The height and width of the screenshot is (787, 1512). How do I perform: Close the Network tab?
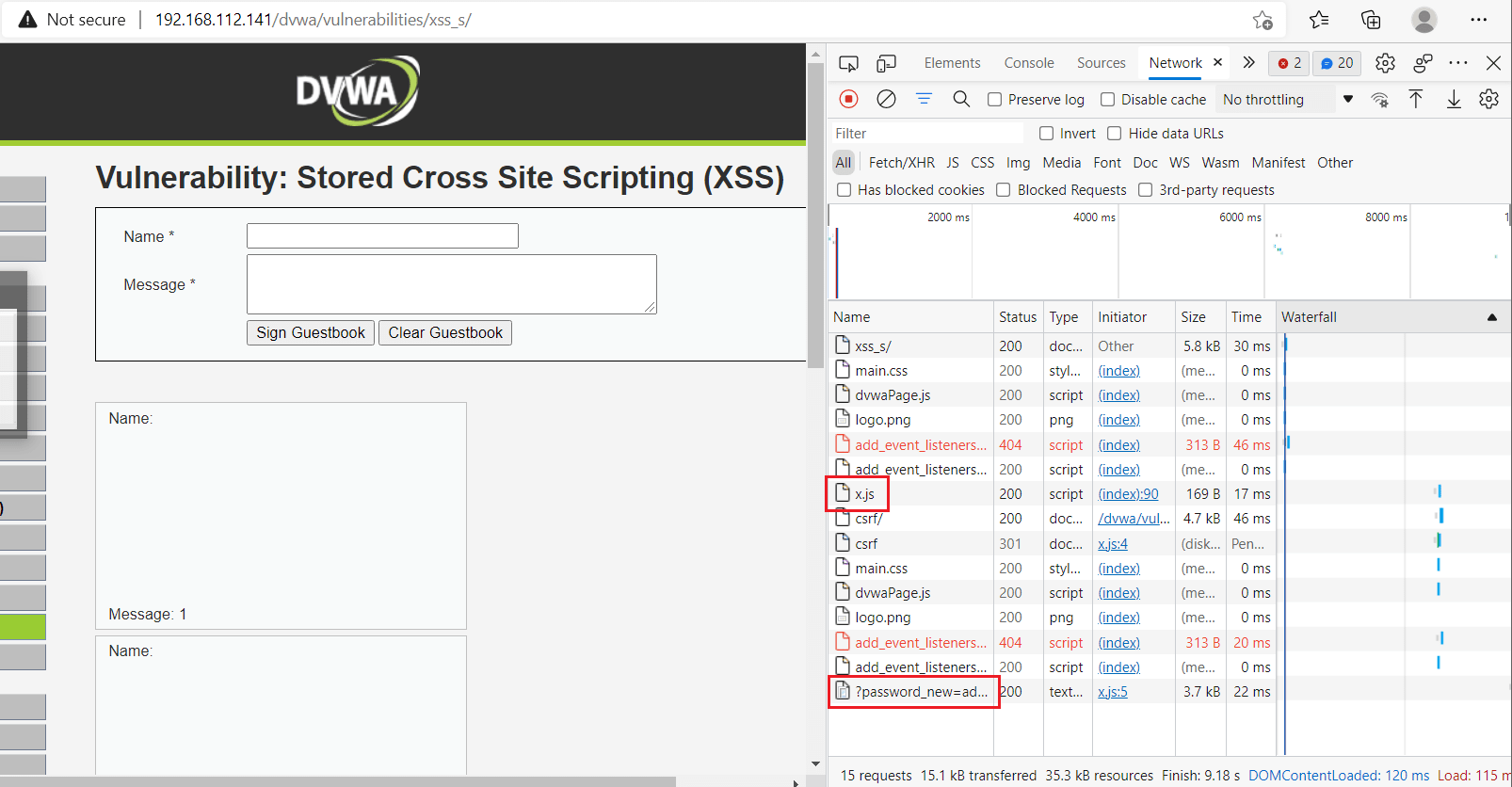(1217, 62)
